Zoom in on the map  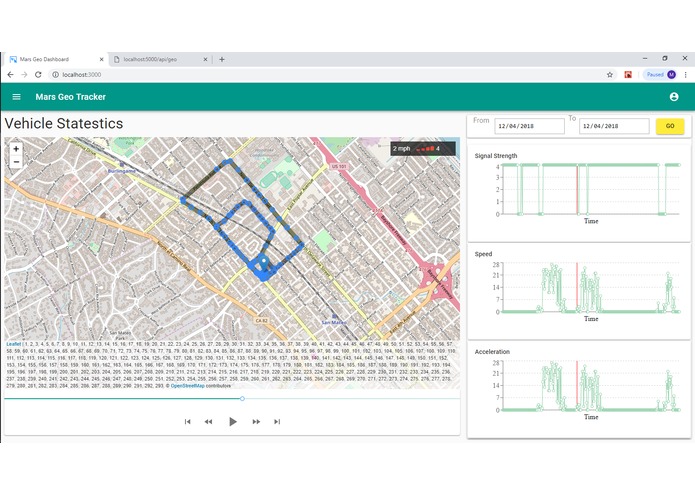pyautogui.click(x=16, y=149)
